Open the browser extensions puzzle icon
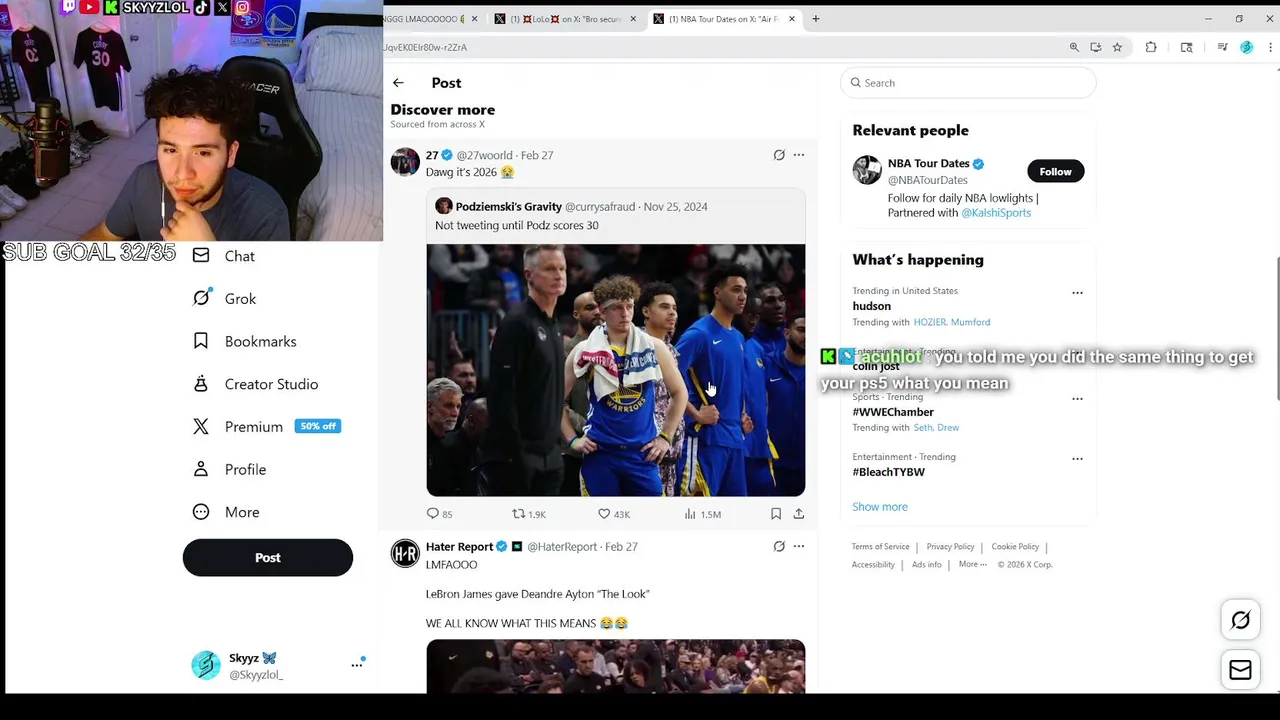 1151,47
